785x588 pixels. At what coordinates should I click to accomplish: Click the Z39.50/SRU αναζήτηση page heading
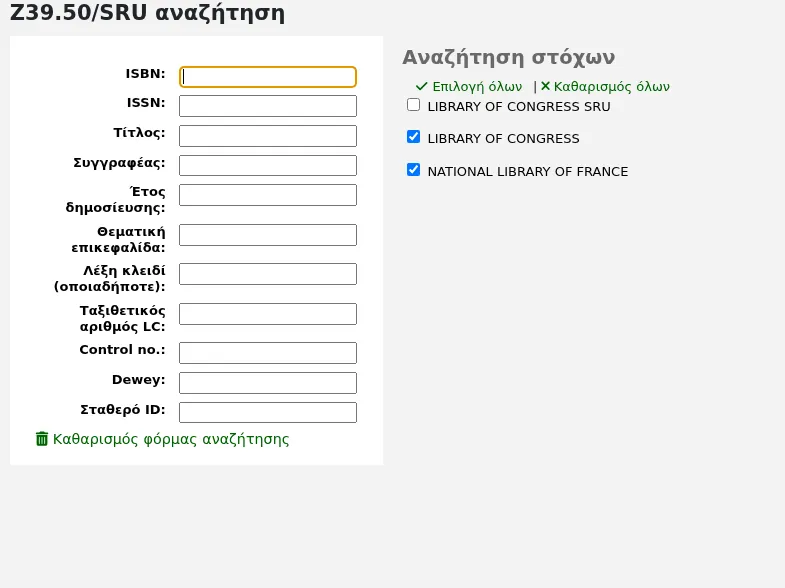(147, 13)
